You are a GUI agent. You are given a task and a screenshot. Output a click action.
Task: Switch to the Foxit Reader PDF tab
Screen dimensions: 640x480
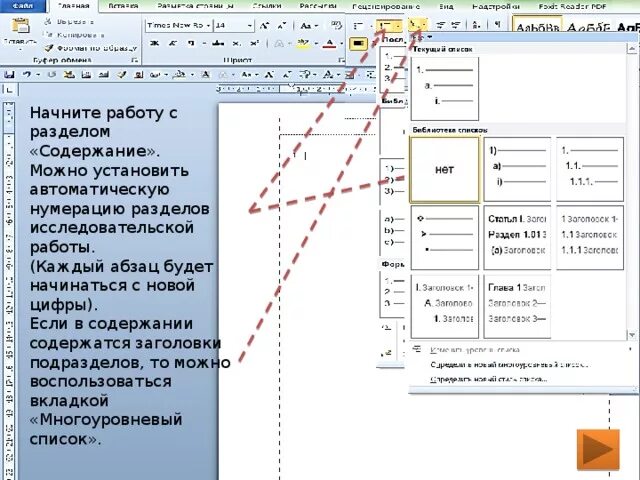572,6
